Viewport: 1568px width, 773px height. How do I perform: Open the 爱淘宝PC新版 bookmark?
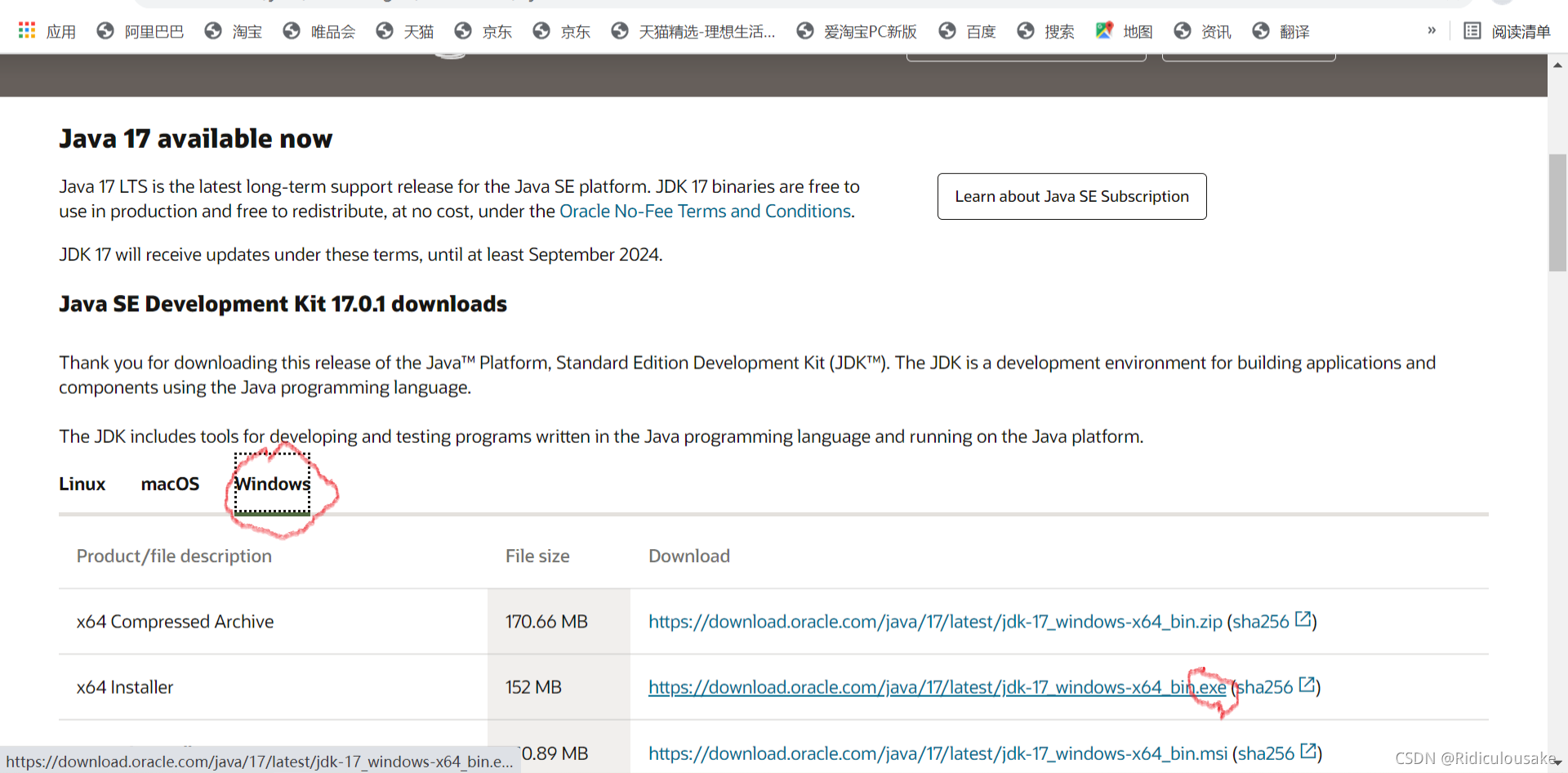857,31
